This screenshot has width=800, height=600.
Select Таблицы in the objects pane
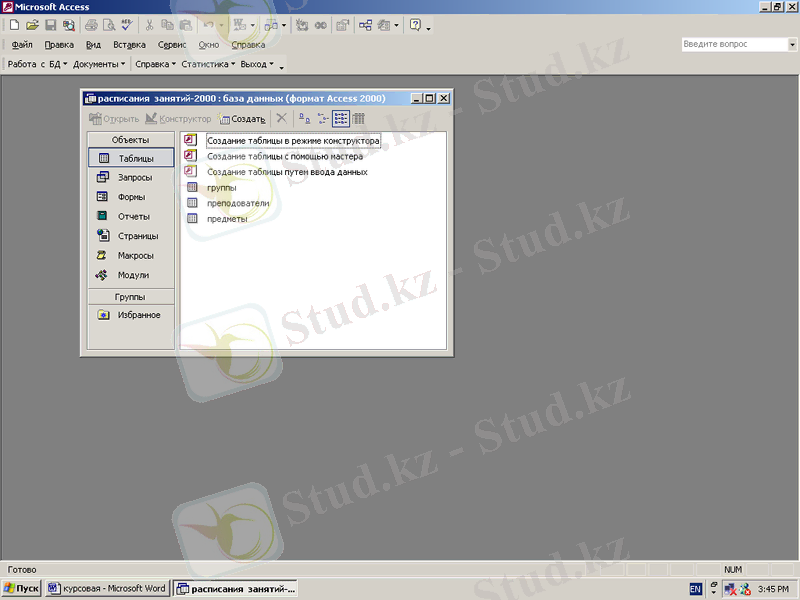pyautogui.click(x=131, y=158)
